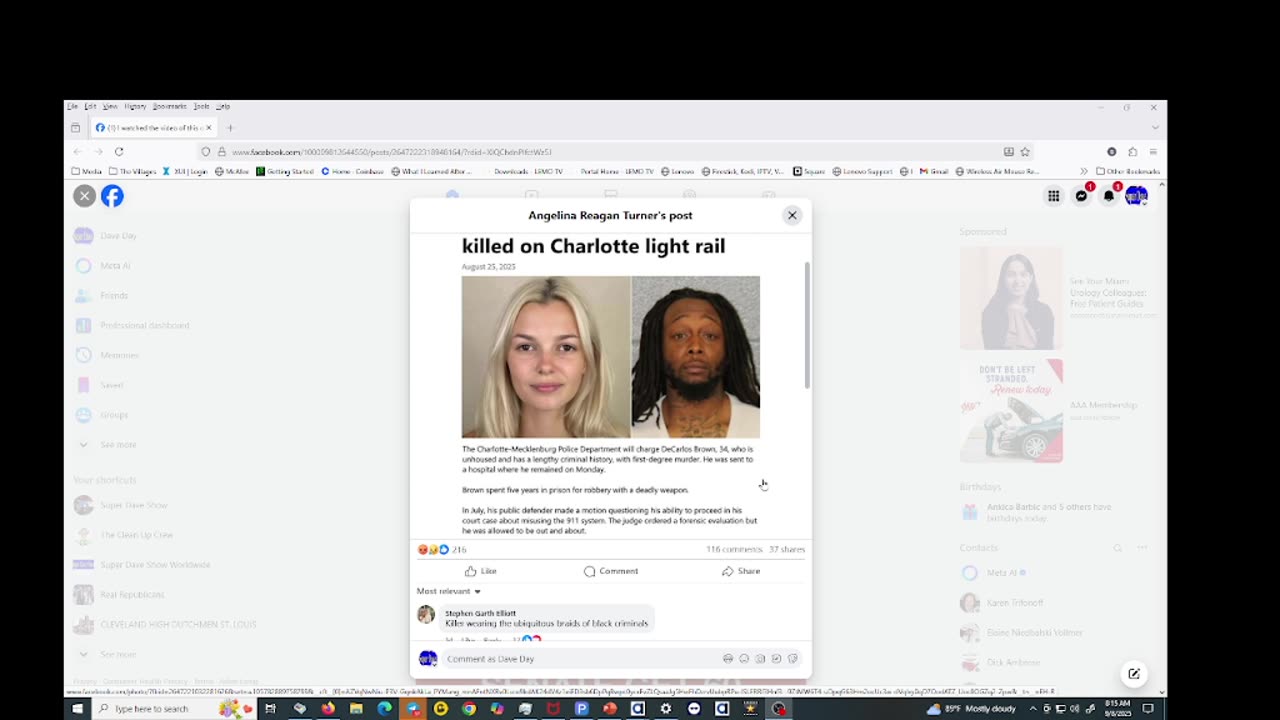Open the View menu

(110, 106)
